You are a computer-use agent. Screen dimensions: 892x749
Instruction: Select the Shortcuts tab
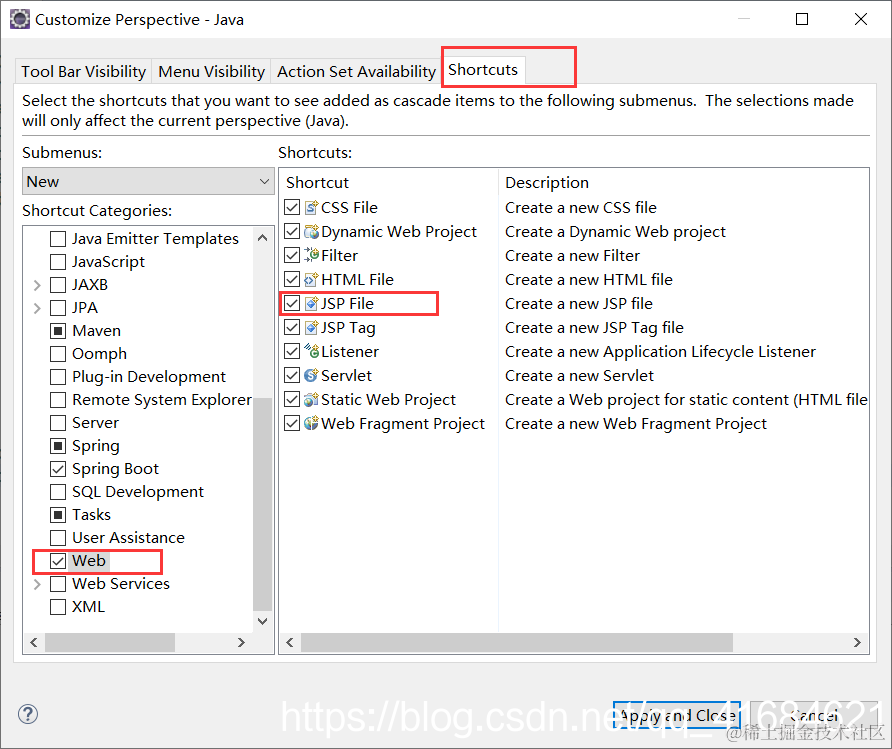(483, 69)
